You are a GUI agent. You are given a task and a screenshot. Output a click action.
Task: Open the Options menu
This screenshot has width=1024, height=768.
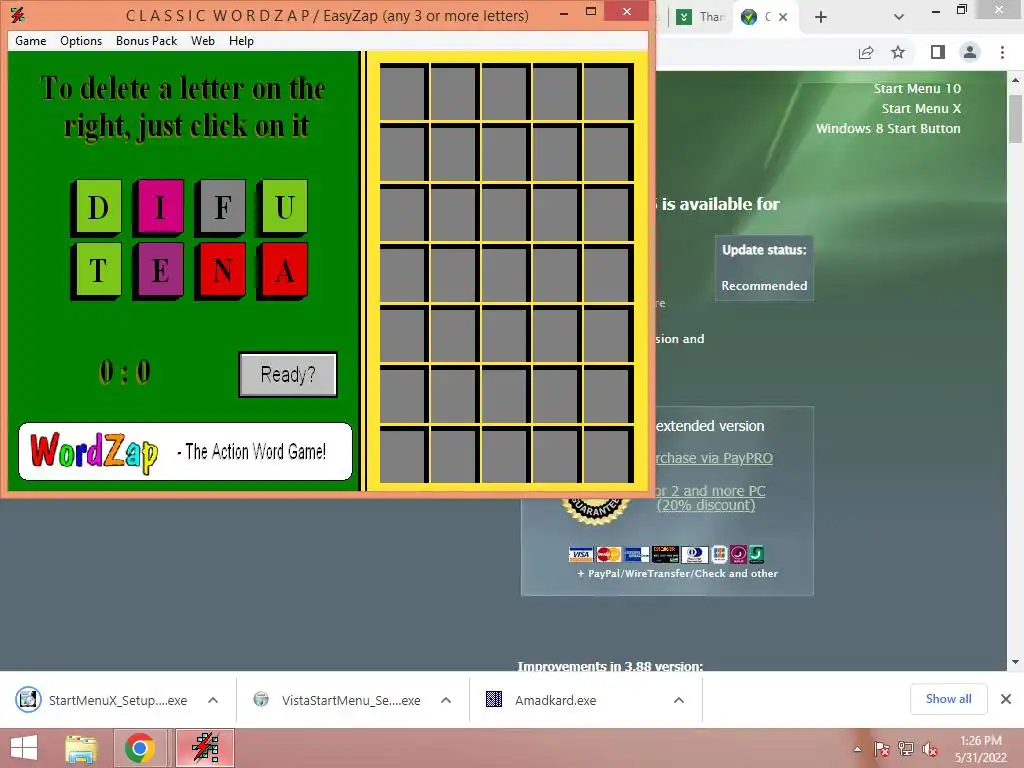coord(81,40)
